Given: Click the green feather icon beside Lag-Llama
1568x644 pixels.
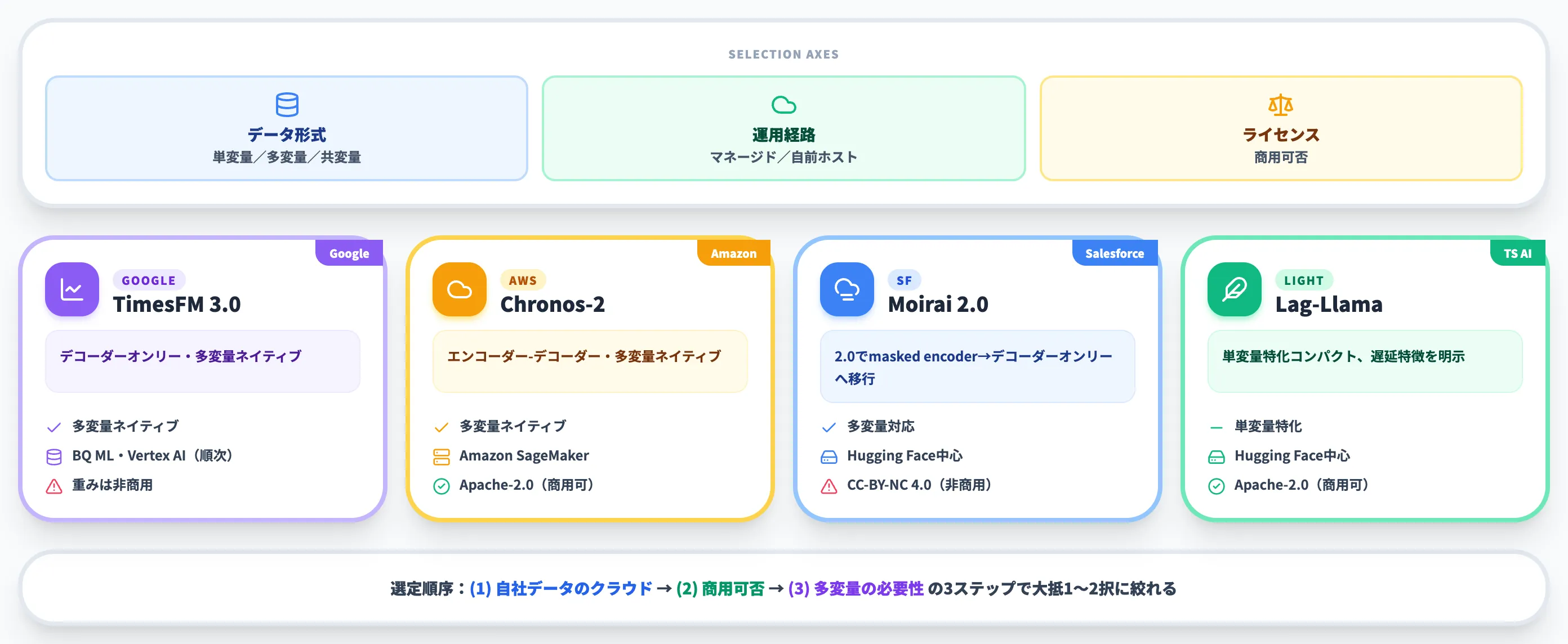Looking at the screenshot, I should tap(1234, 289).
